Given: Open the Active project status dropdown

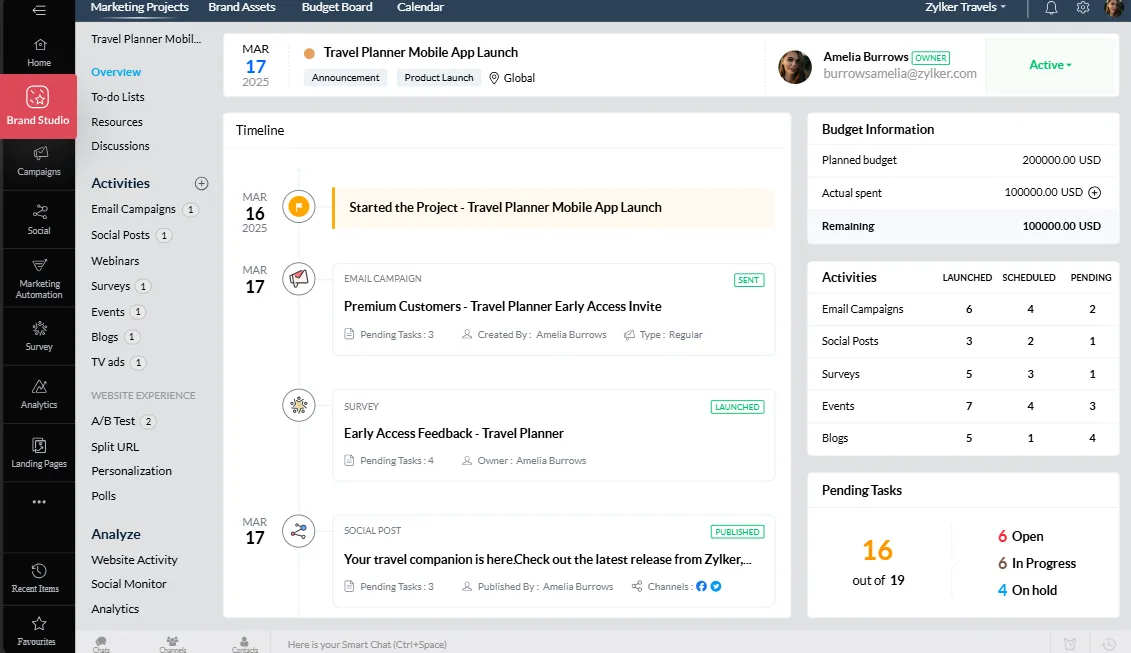Looking at the screenshot, I should click(x=1050, y=65).
